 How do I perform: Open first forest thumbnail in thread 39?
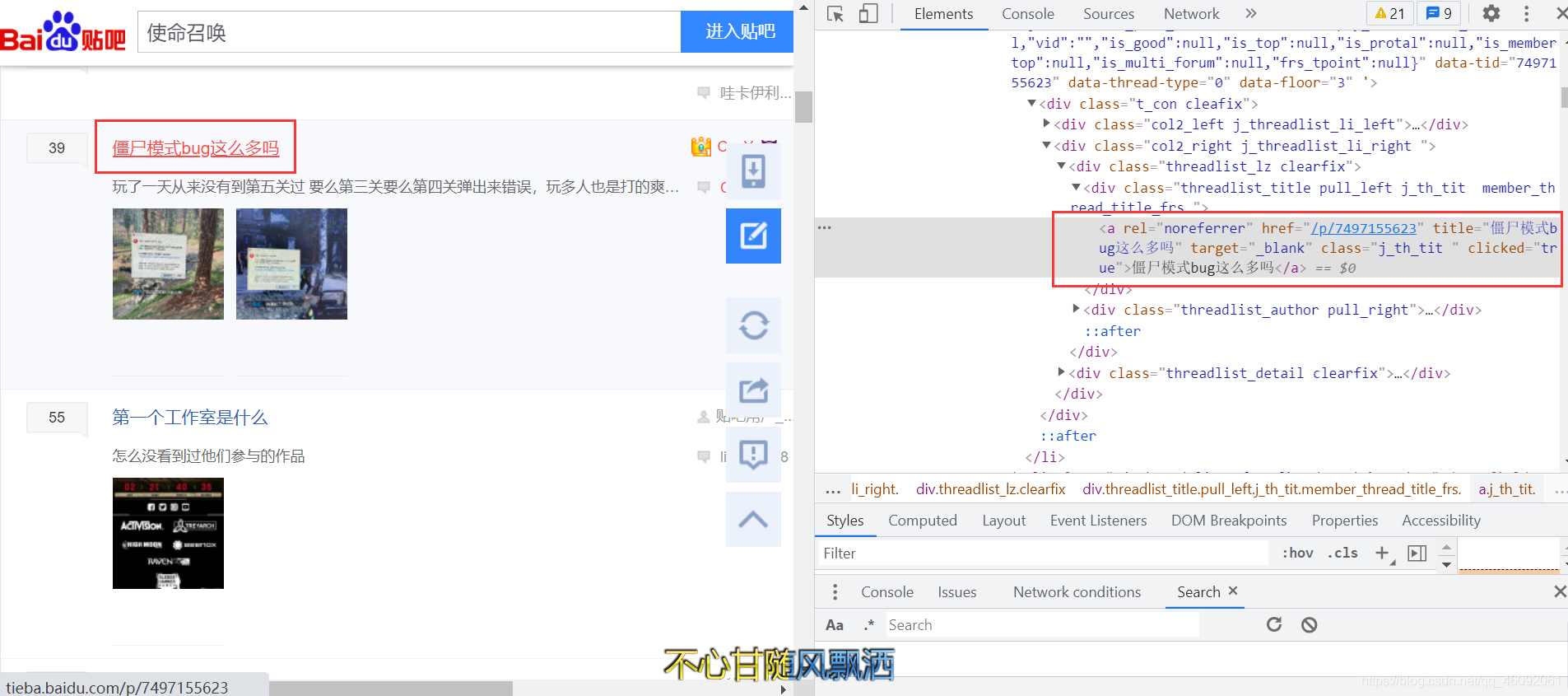click(x=168, y=264)
